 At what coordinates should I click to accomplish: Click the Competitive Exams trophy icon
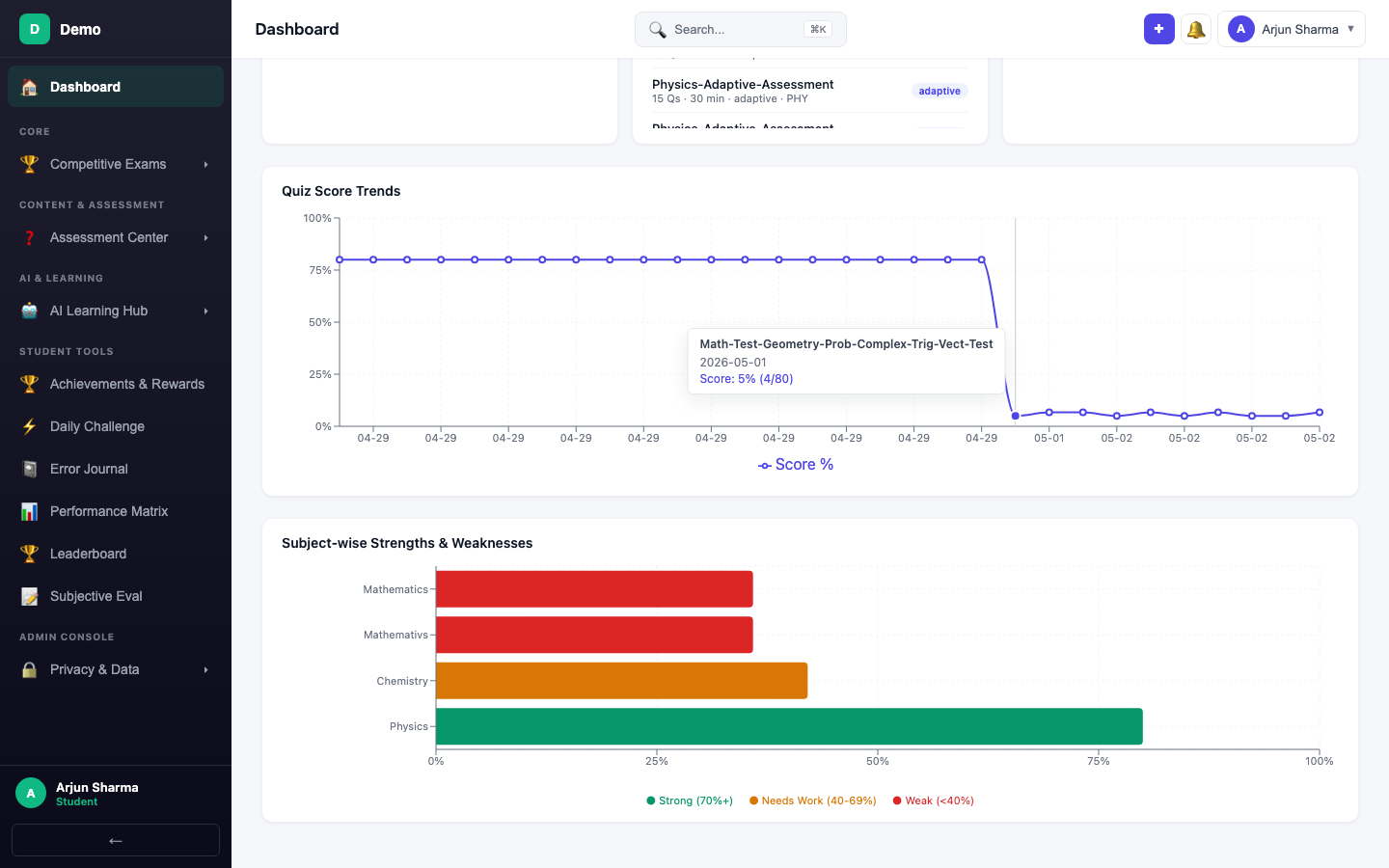point(30,164)
